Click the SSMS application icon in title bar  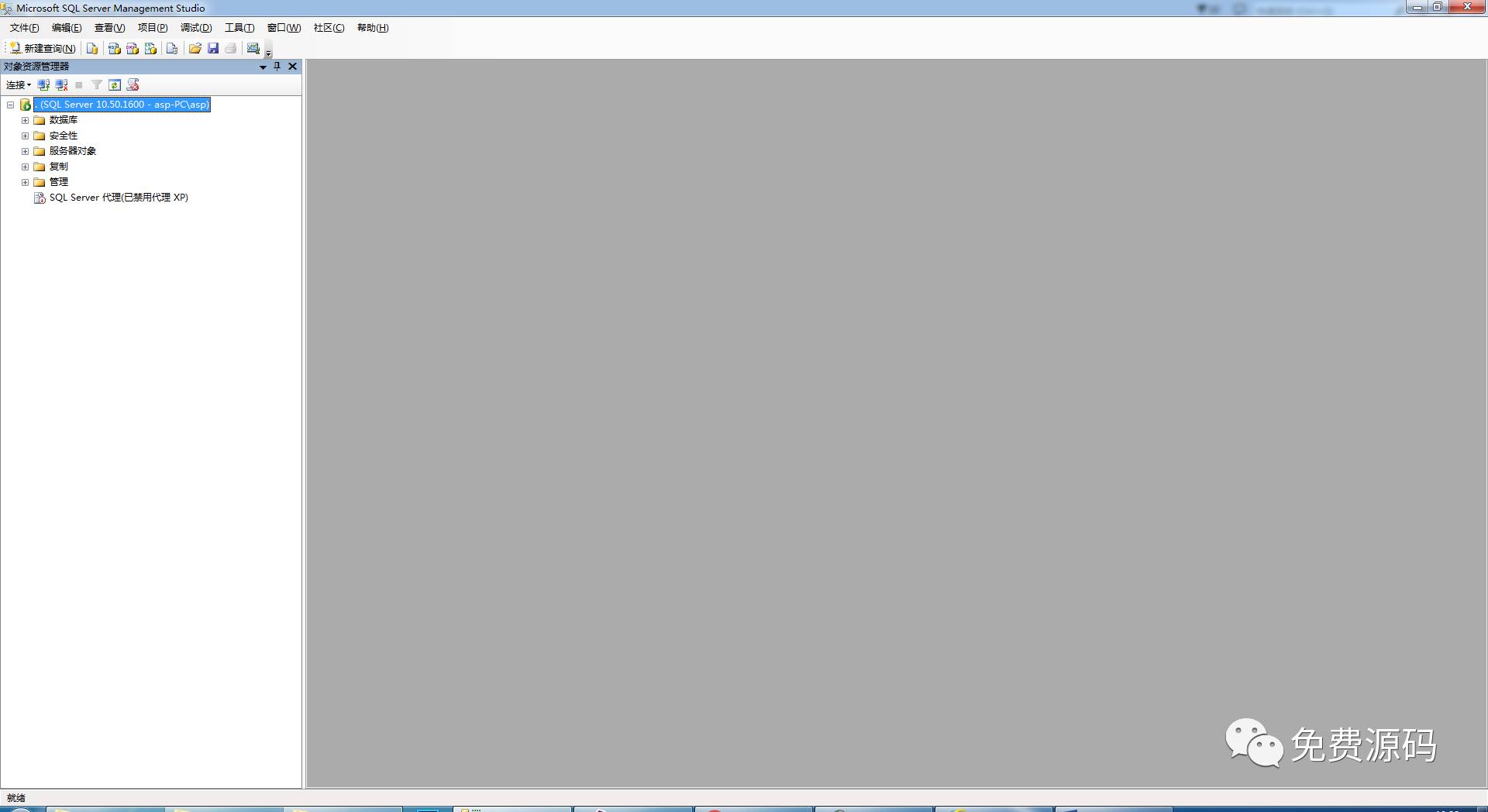pyautogui.click(x=7, y=9)
